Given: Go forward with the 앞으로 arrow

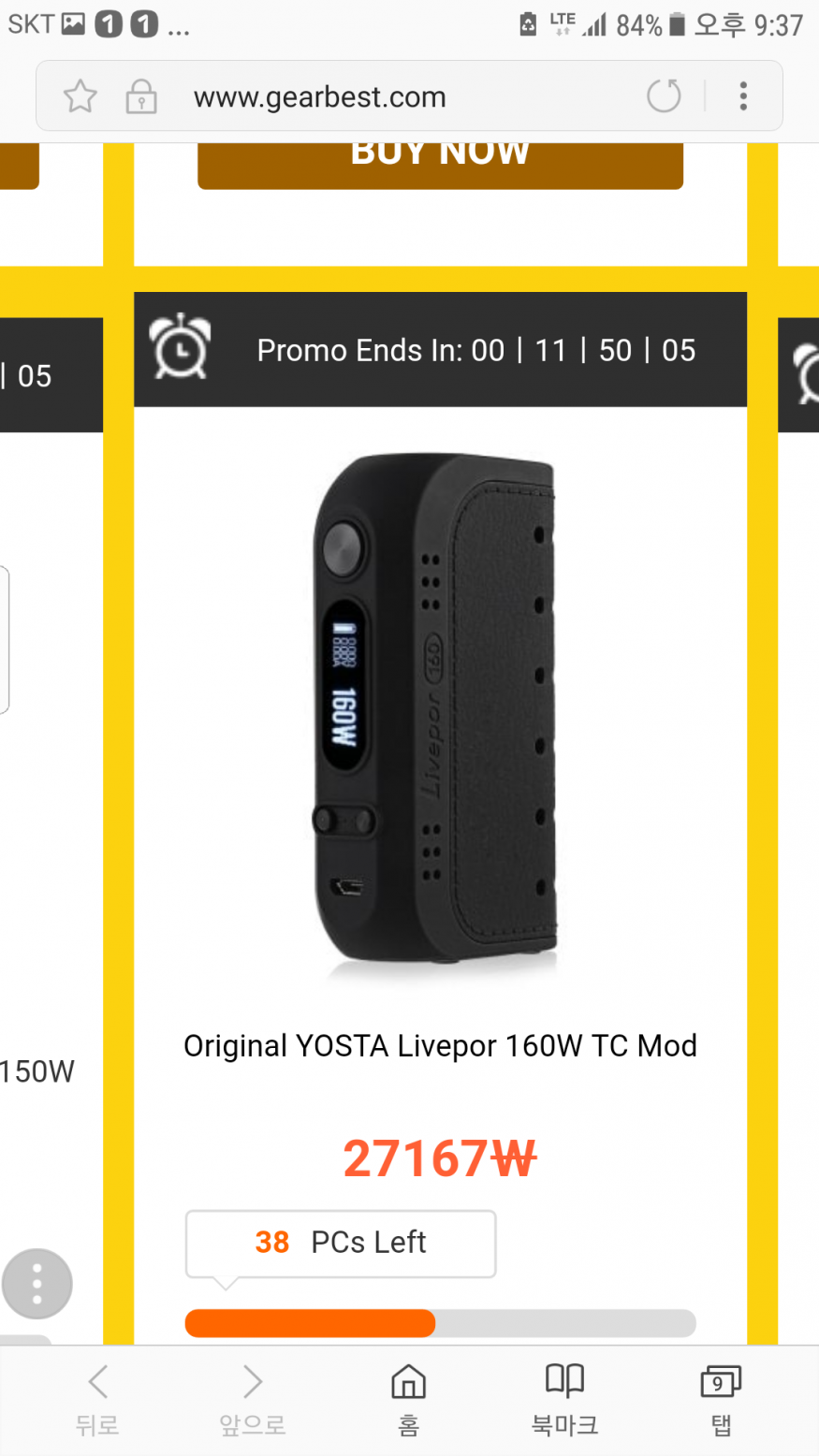Looking at the screenshot, I should (x=252, y=1400).
